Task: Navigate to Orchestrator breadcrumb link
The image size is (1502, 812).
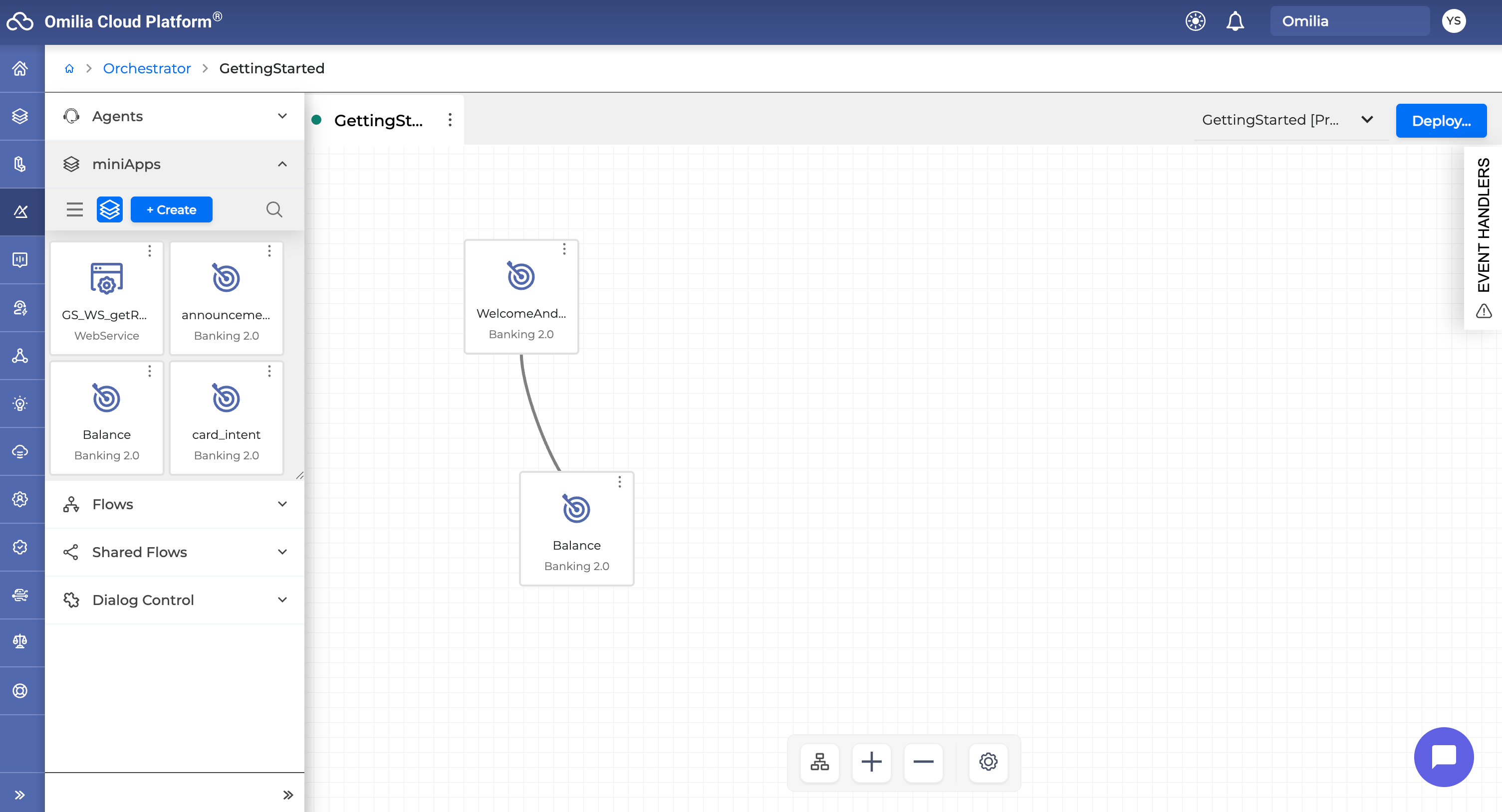Action: click(147, 68)
